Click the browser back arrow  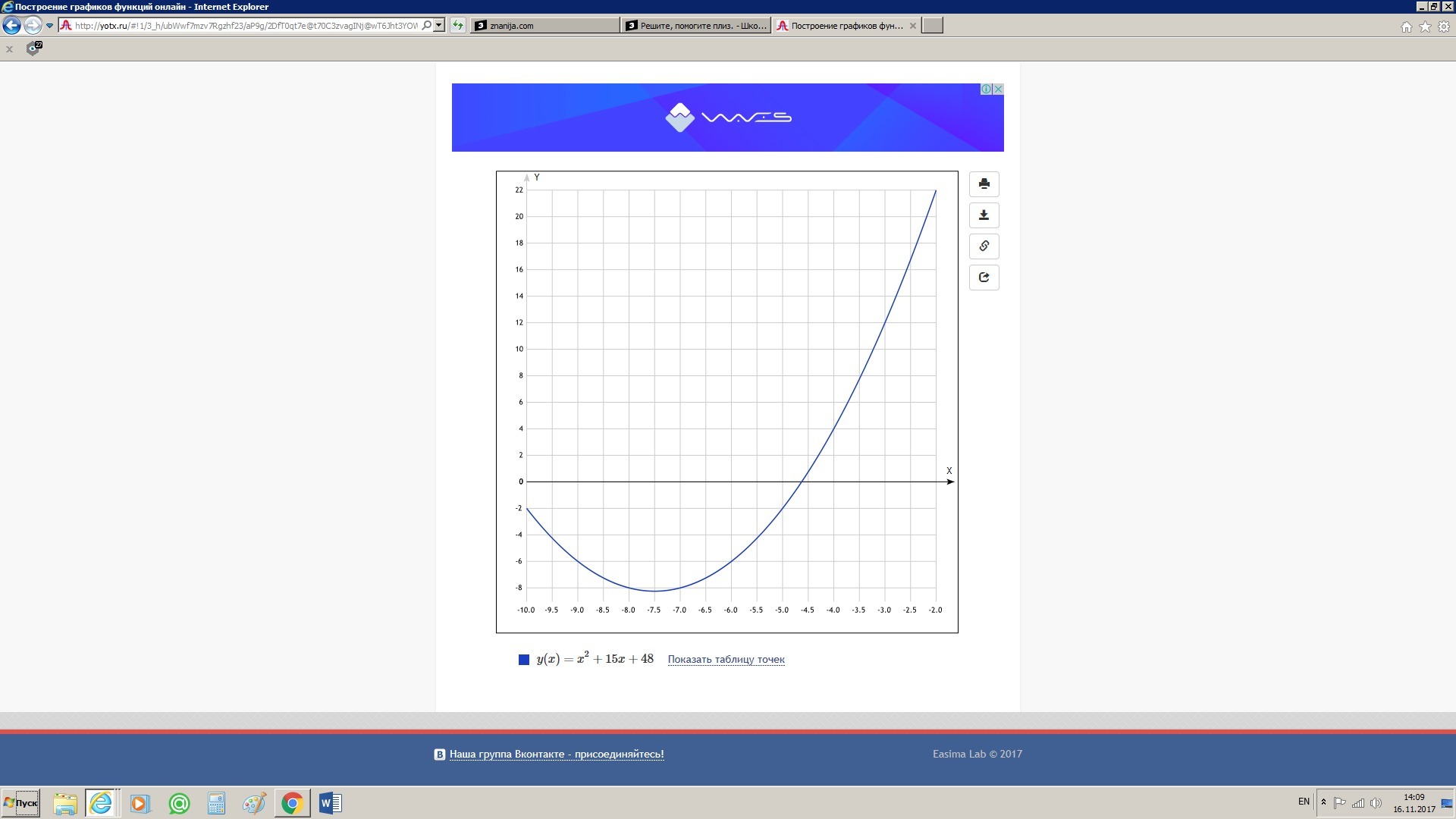click(x=11, y=26)
